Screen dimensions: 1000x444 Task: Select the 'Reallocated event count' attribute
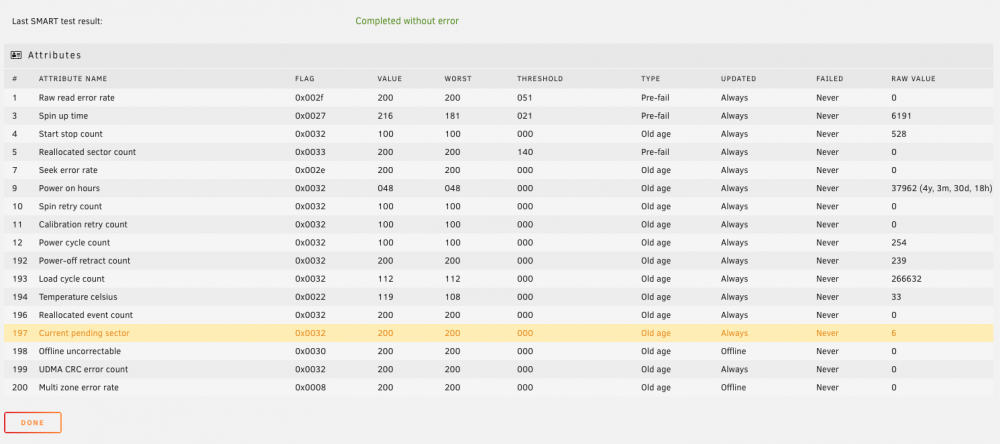tap(85, 314)
